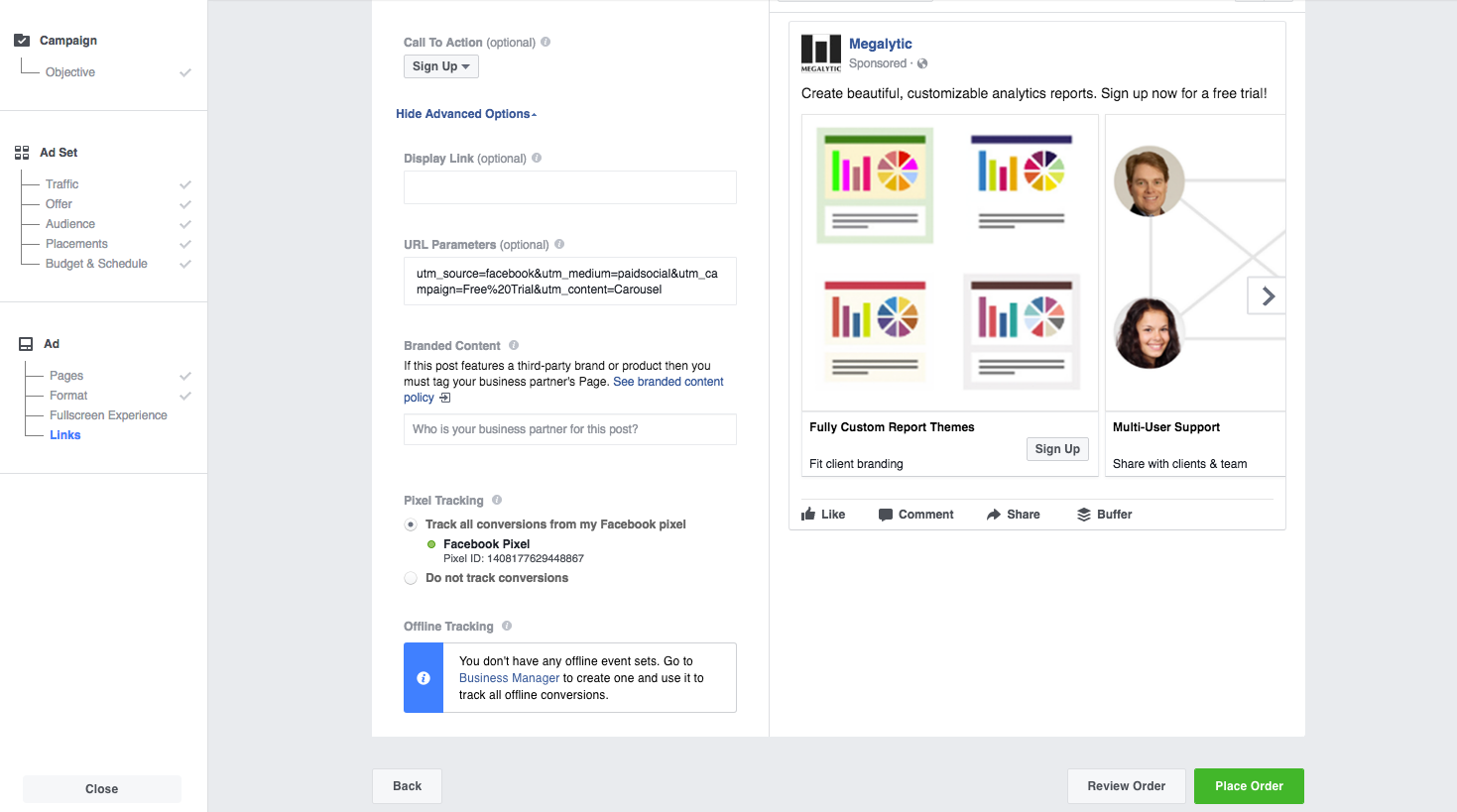This screenshot has height=812, width=1457.
Task: Click the Buffer stack icon in preview
Action: (1084, 515)
